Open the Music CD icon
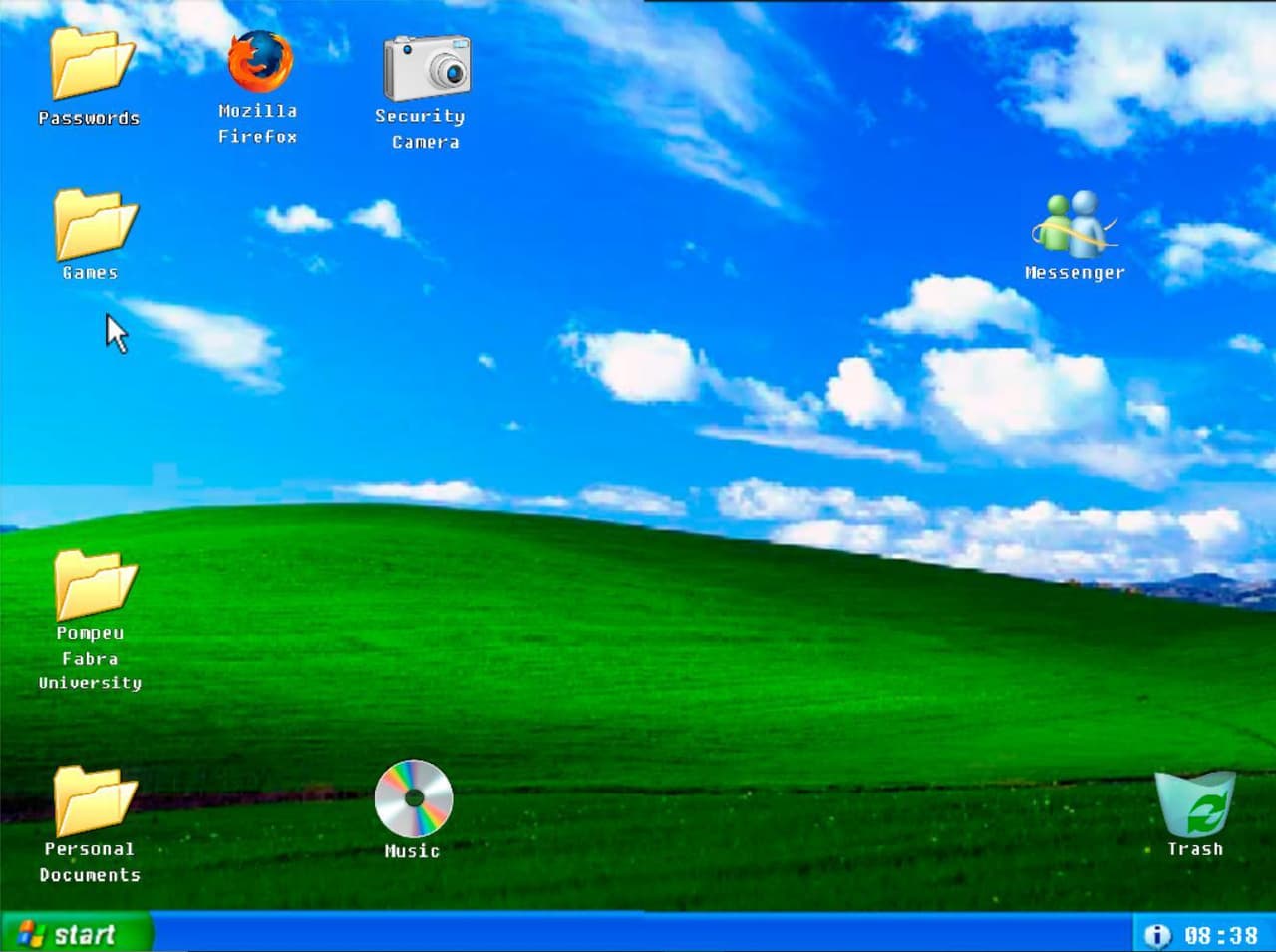The image size is (1276, 952). tap(414, 798)
